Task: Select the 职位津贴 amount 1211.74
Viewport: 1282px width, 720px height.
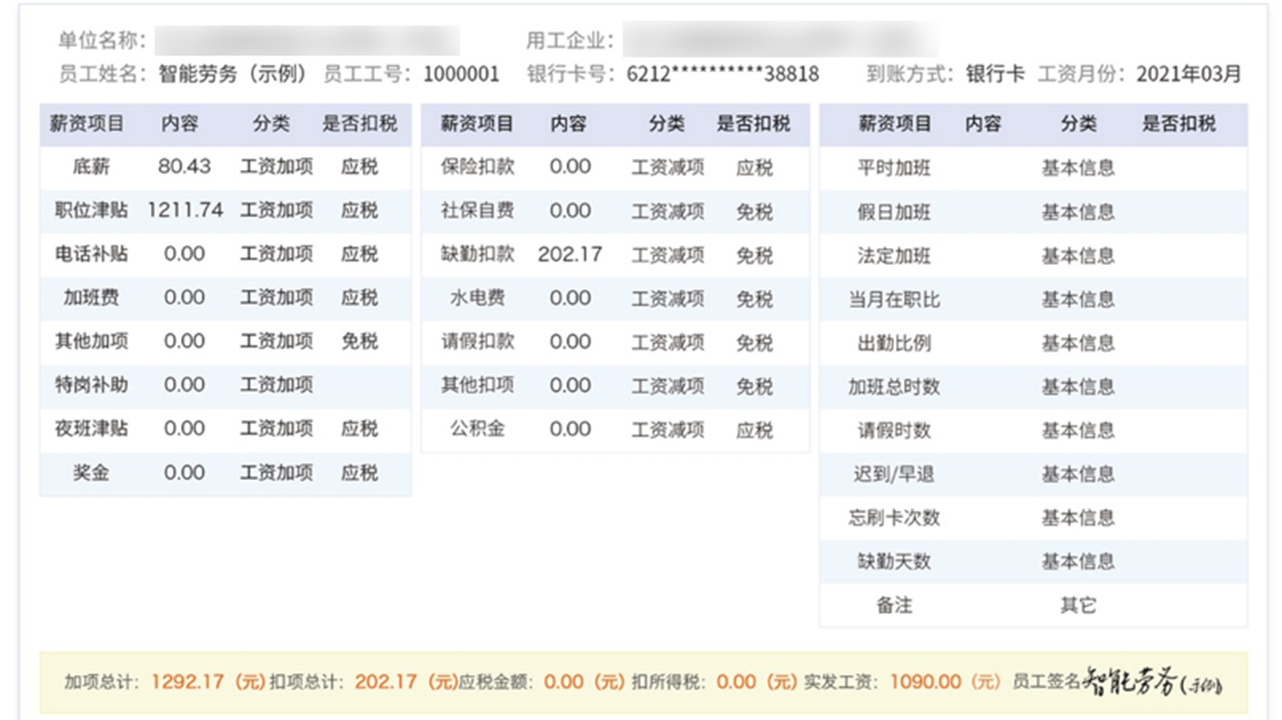Action: click(x=185, y=210)
